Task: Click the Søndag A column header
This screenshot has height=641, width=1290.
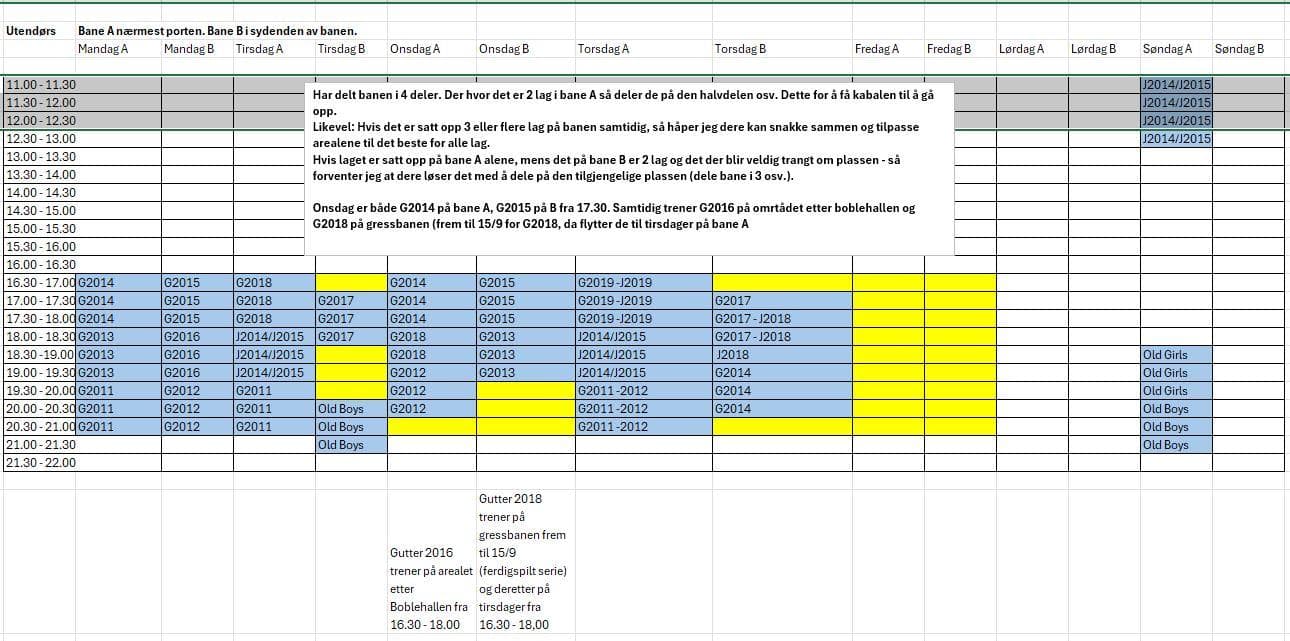Action: [x=1177, y=49]
